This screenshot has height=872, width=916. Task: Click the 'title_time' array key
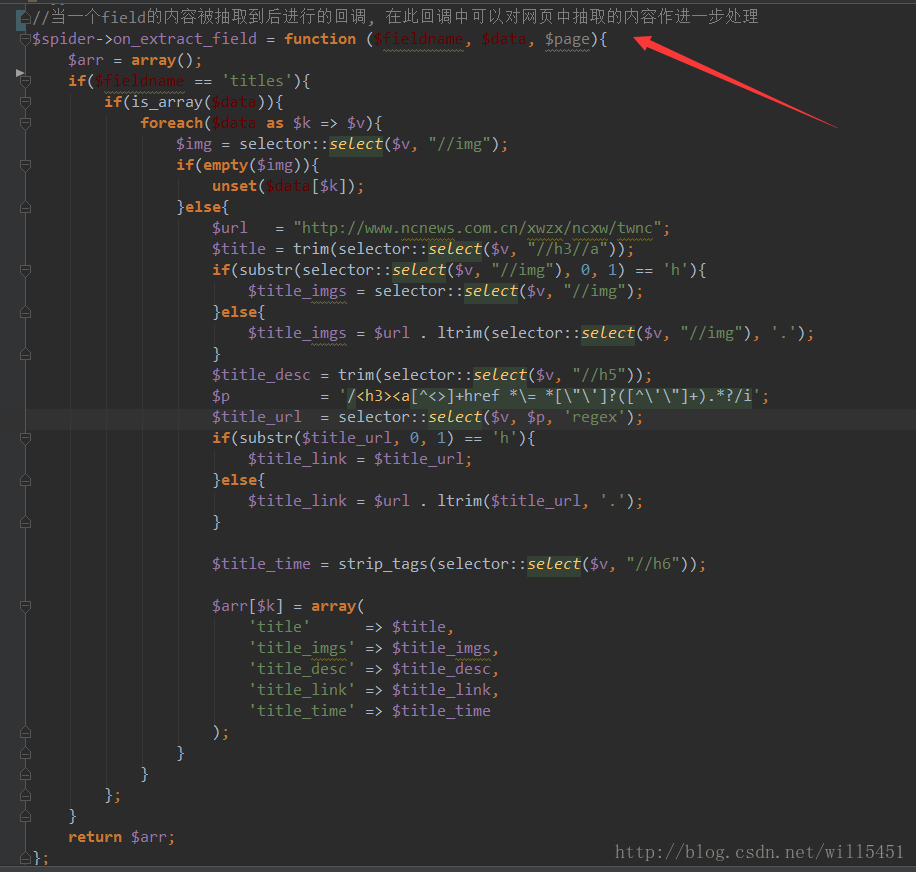coord(301,711)
